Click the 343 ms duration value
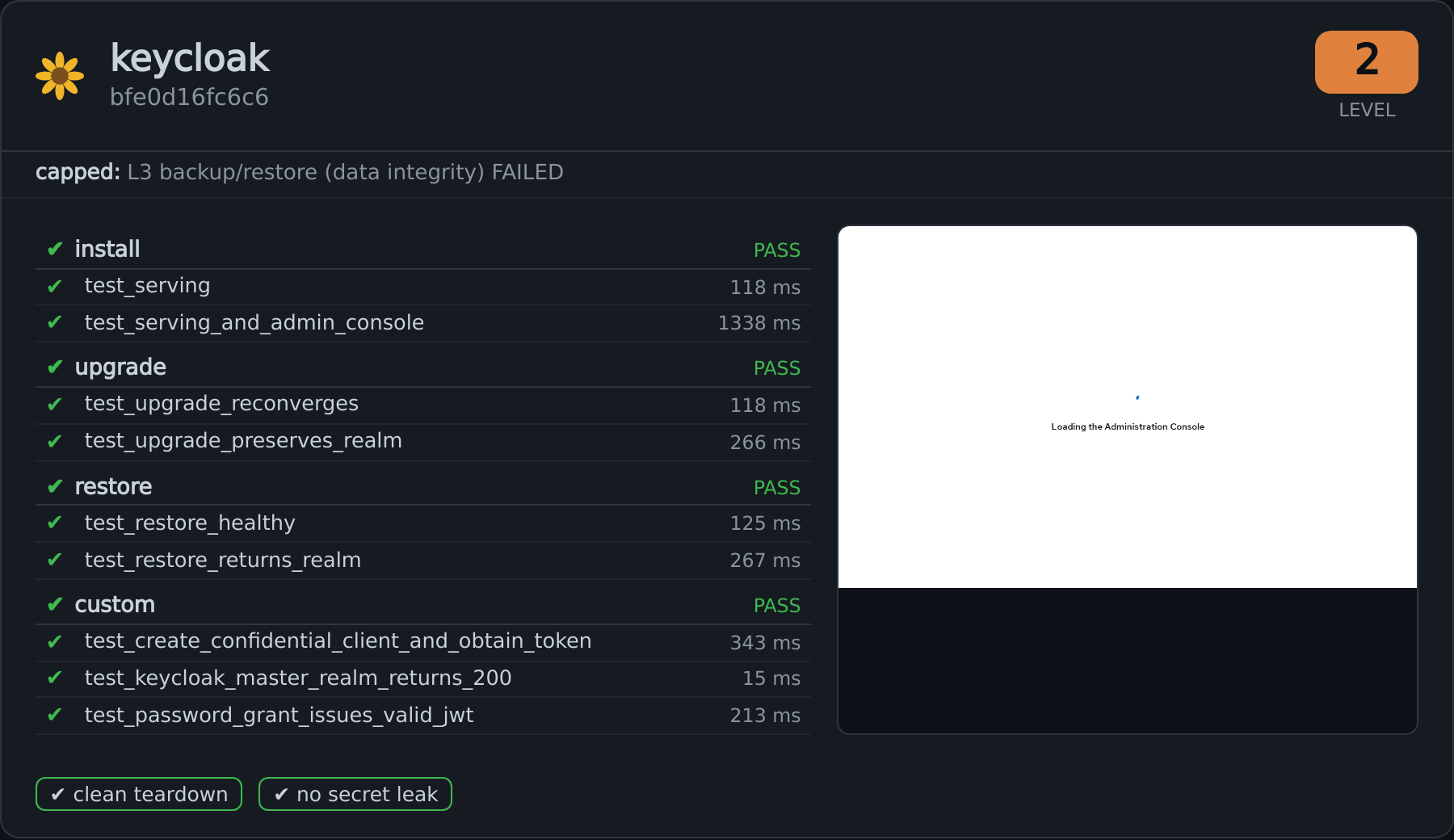1454x840 pixels. click(x=765, y=643)
